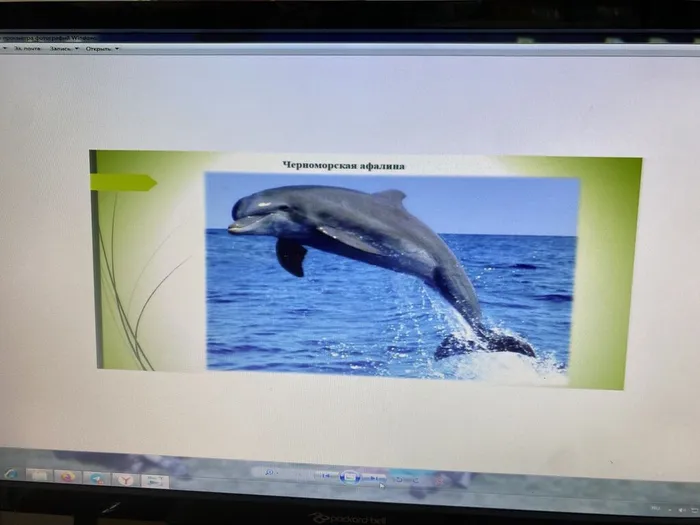Click the Эл. почта toolbar item
This screenshot has height=525, width=700.
click(27, 48)
